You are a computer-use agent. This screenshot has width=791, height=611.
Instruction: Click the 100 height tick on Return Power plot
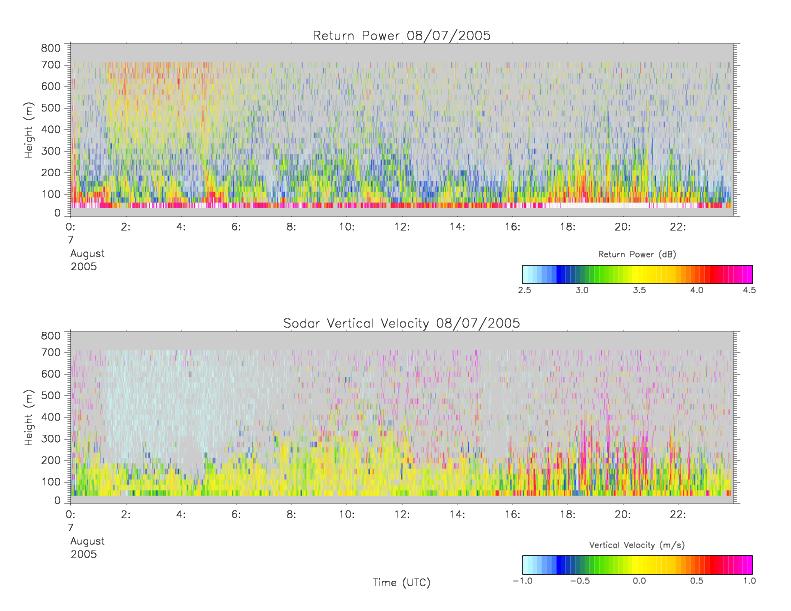[x=50, y=194]
